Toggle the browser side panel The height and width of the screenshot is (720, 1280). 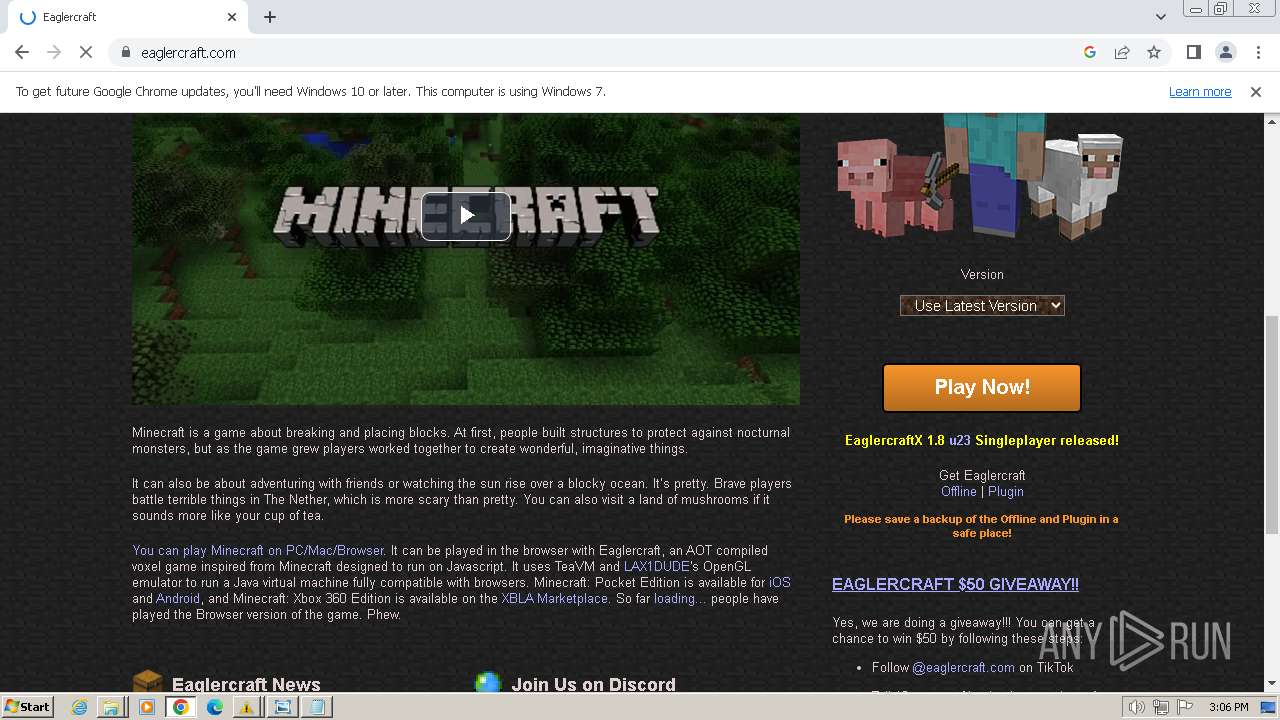tap(1193, 52)
